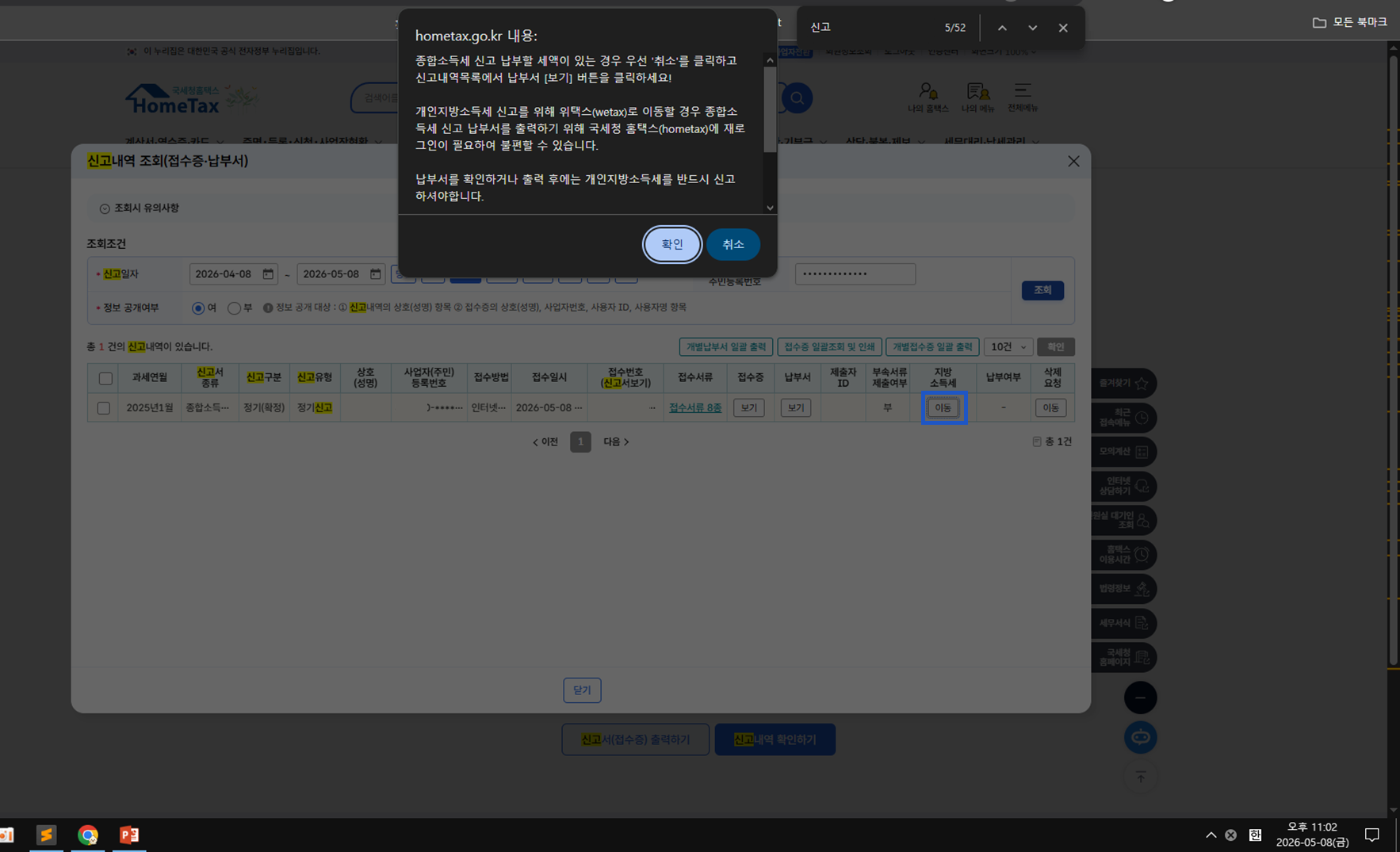Open 국세청 홈페이지 in side menu

[1123, 657]
